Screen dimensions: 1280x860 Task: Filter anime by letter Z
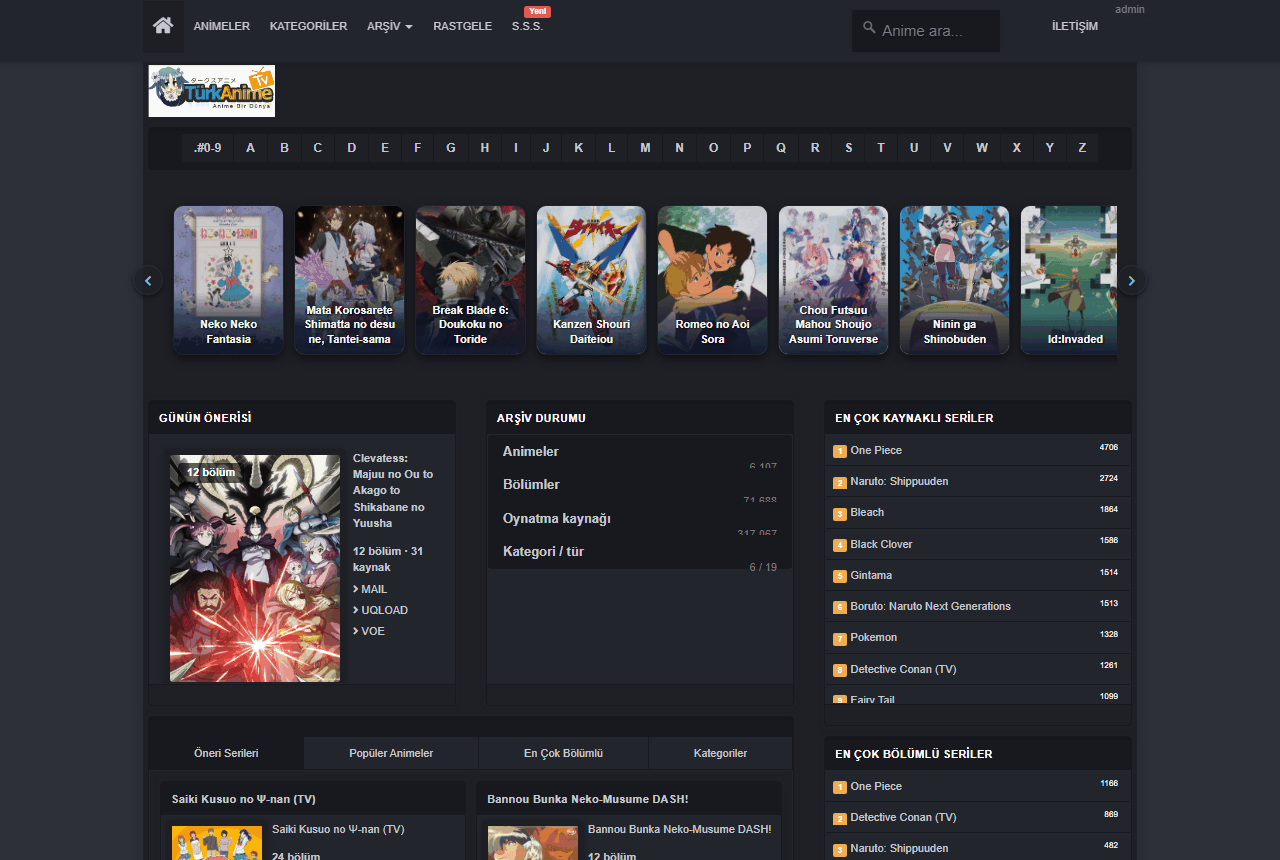point(1082,148)
